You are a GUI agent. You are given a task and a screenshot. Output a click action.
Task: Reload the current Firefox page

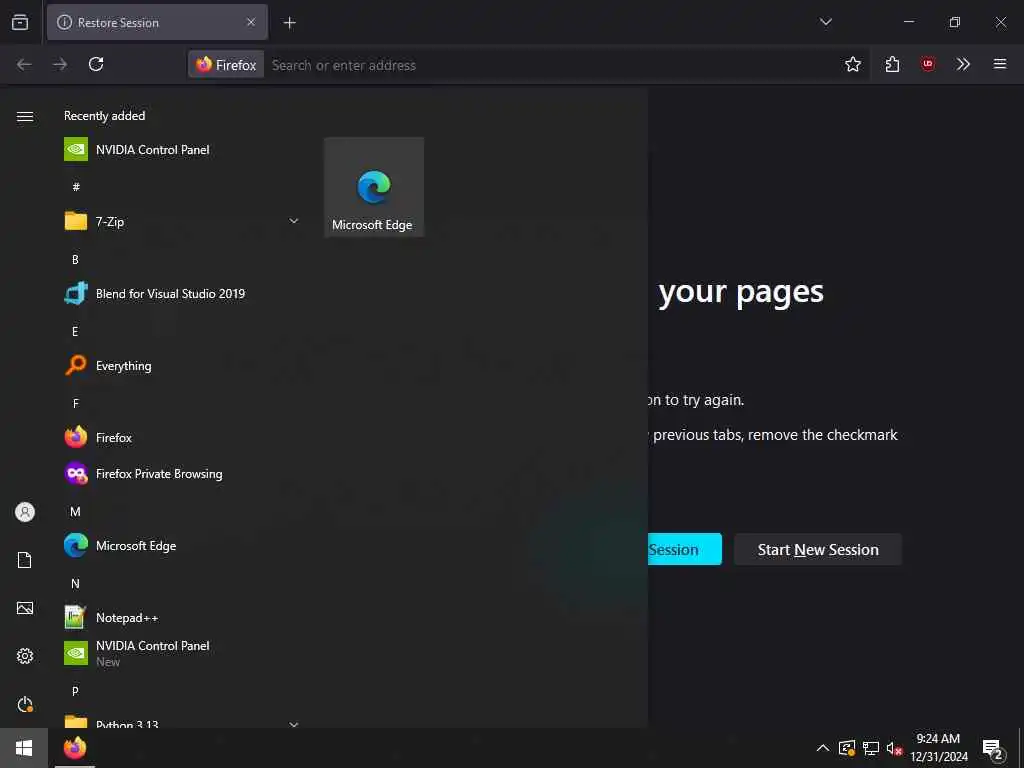pyautogui.click(x=96, y=64)
